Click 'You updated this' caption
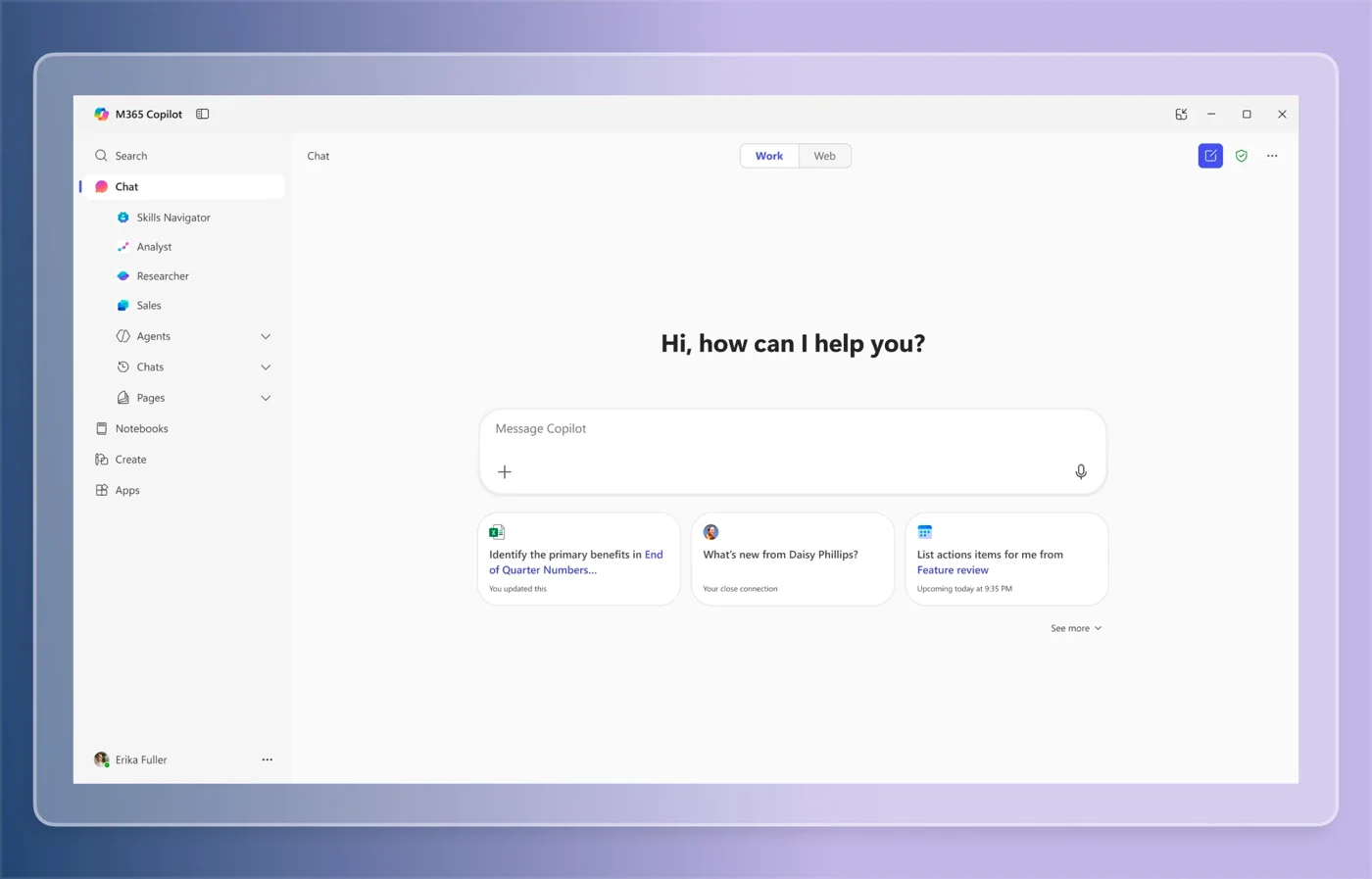This screenshot has height=879, width=1372. (x=517, y=589)
